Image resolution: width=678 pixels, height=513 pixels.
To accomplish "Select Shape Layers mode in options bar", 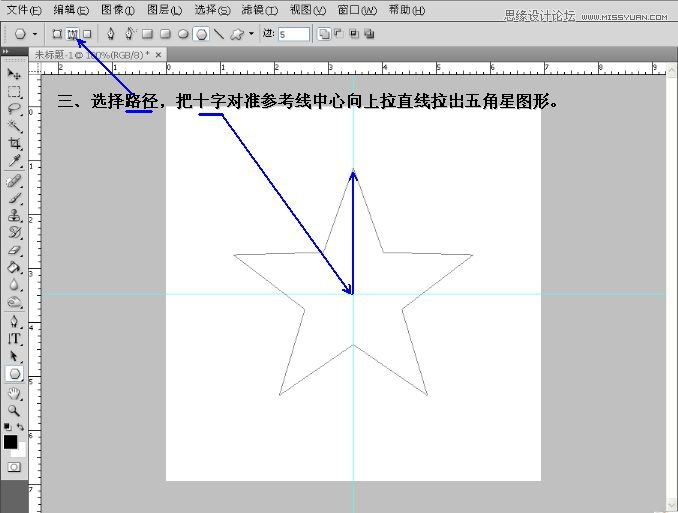I will point(57,34).
